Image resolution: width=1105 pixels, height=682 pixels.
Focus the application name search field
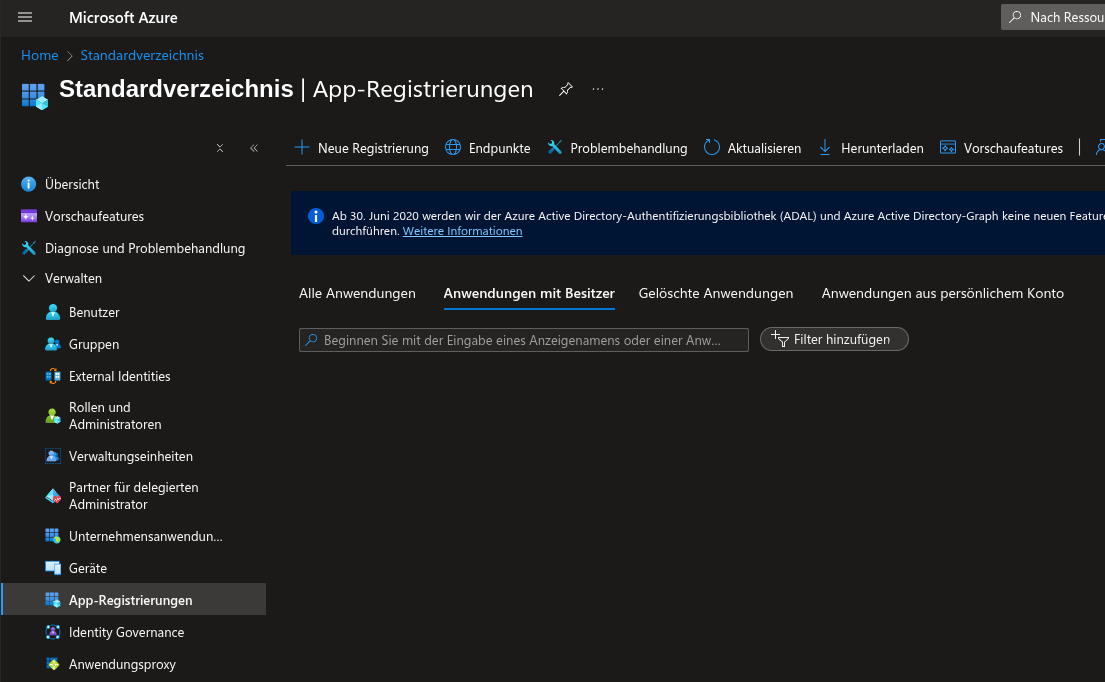click(524, 340)
